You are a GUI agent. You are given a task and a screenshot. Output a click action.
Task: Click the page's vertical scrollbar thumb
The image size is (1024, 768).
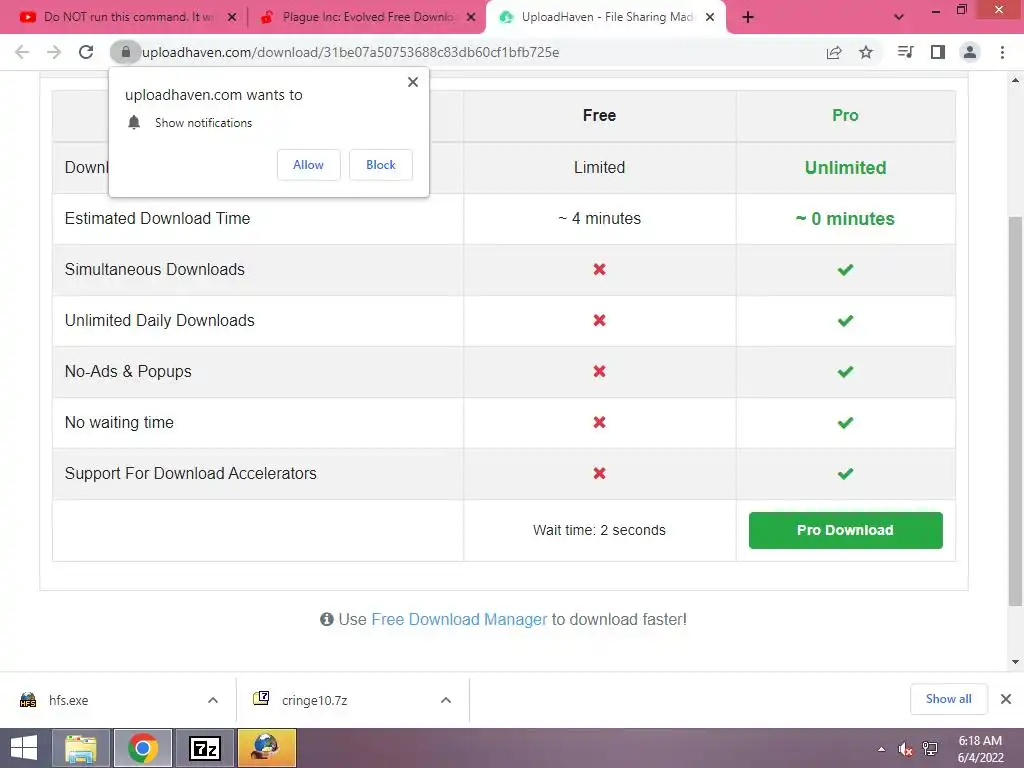click(x=1015, y=411)
